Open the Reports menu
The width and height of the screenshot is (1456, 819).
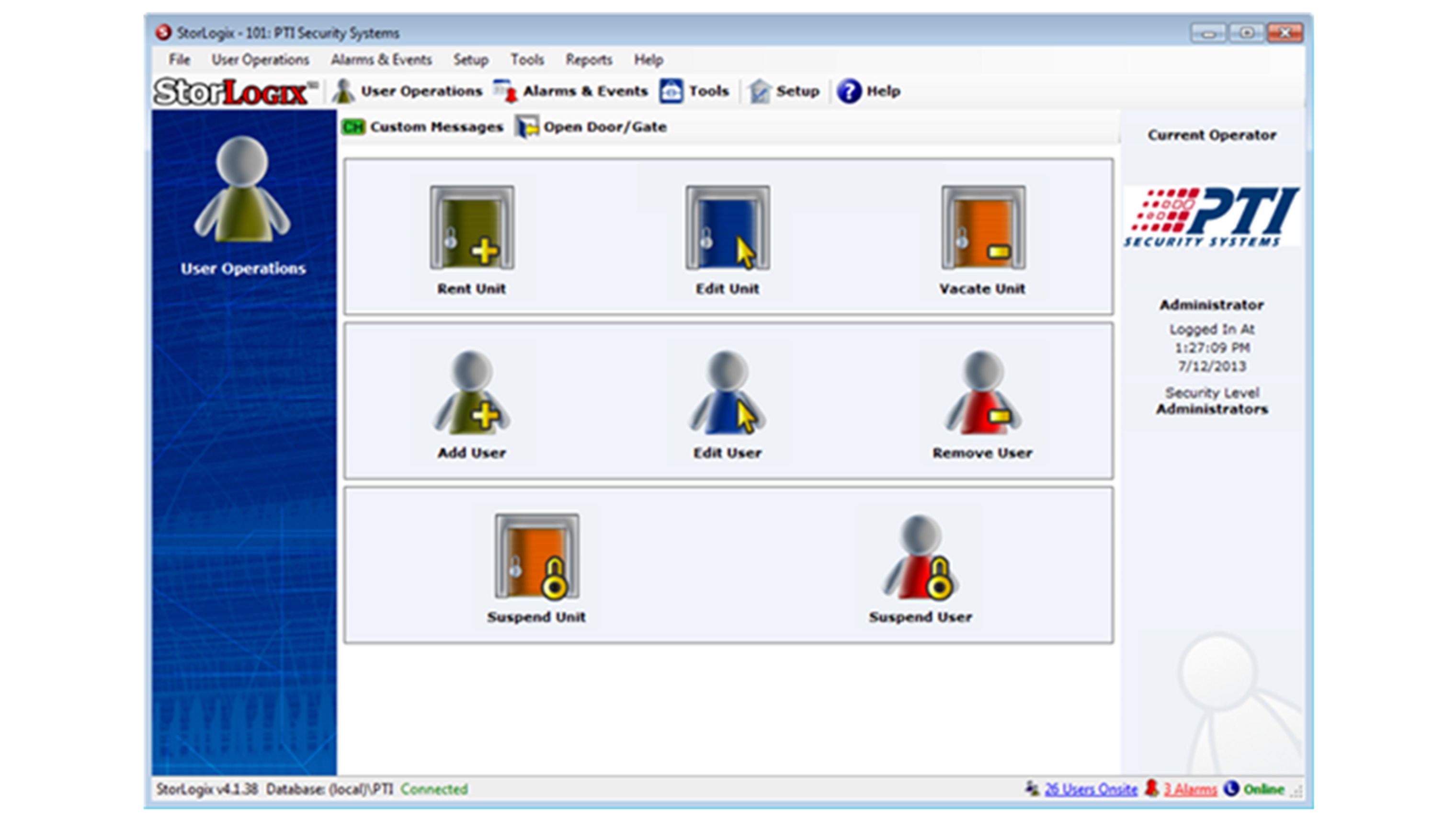(x=589, y=60)
